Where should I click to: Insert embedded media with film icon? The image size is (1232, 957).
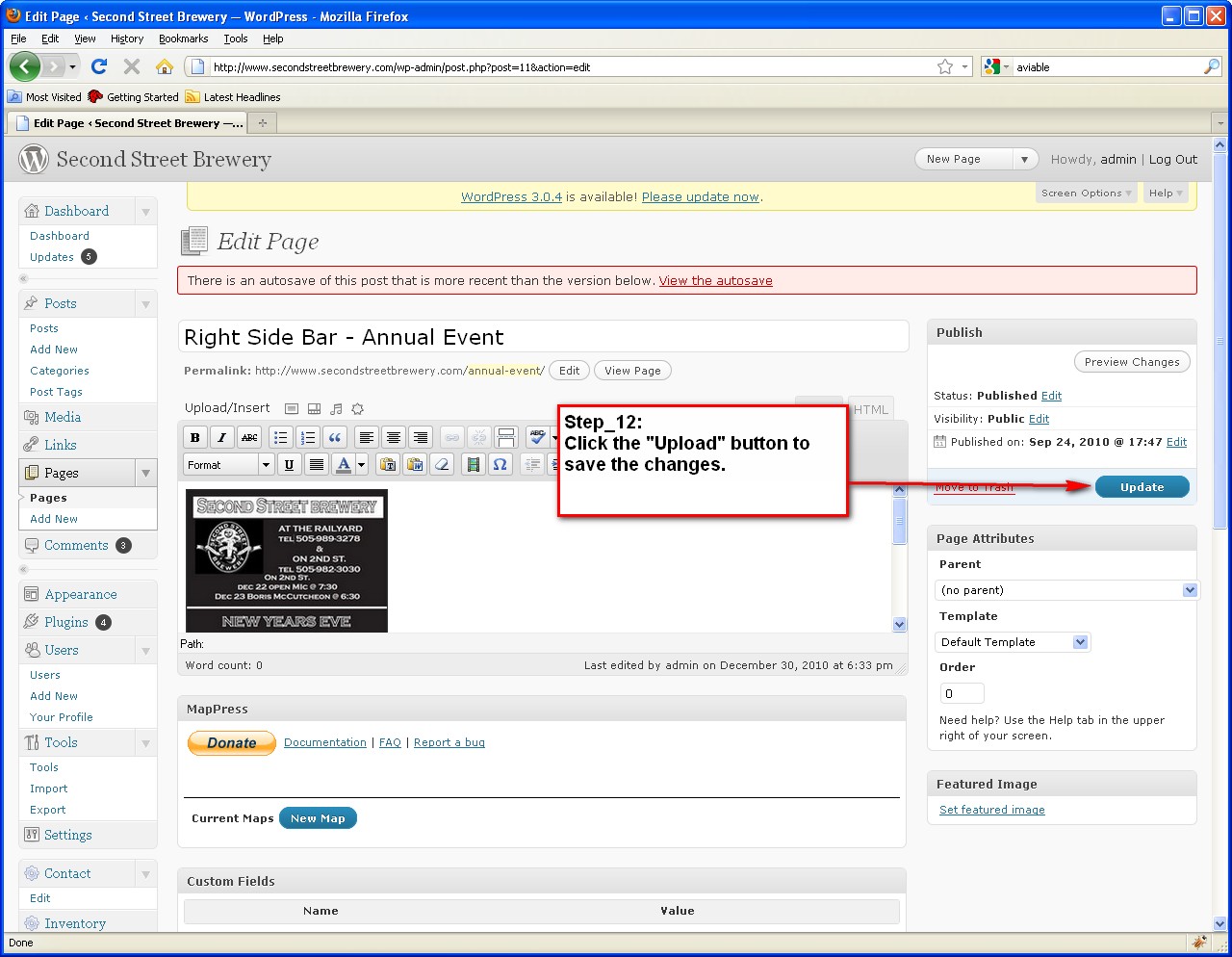click(x=473, y=464)
